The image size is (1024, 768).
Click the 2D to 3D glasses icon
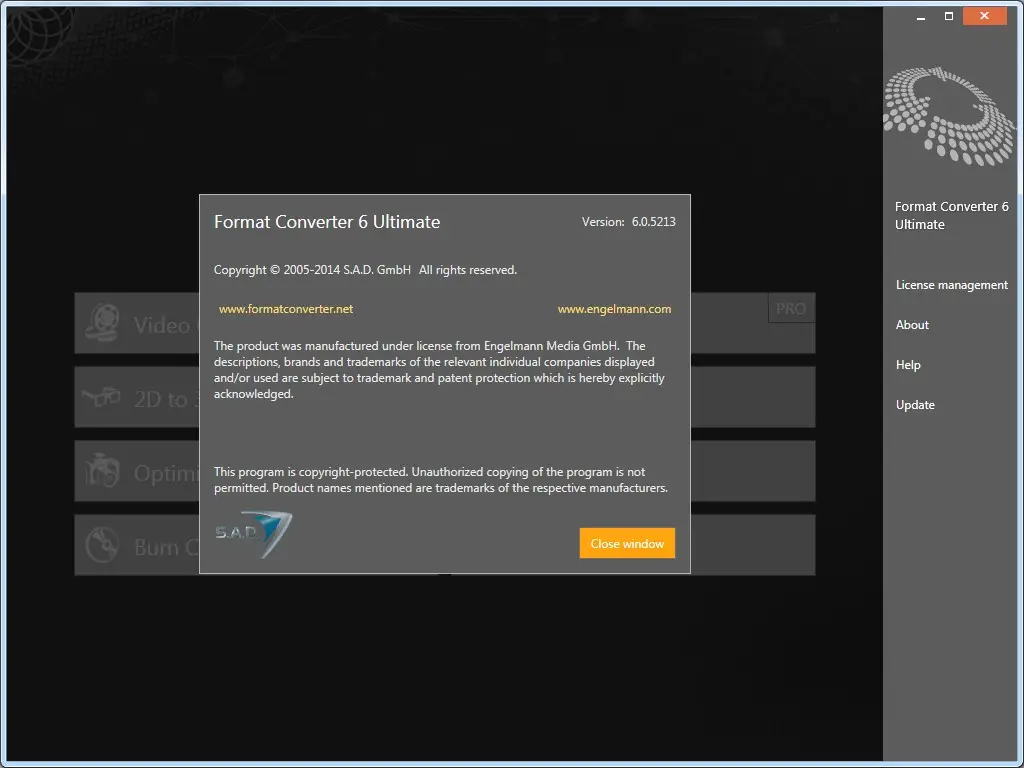tap(101, 396)
